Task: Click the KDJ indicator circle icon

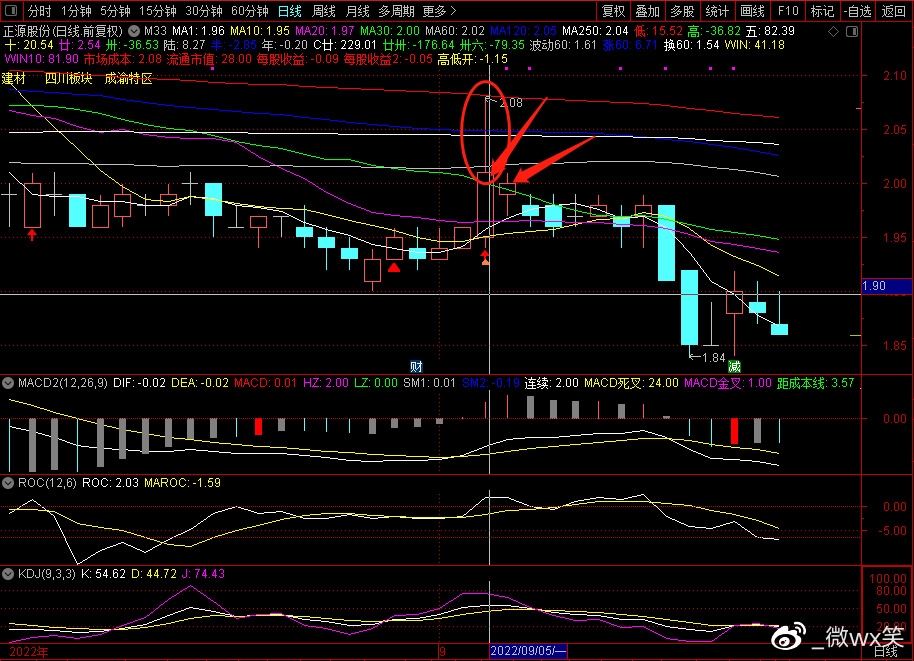Action: click(x=8, y=574)
